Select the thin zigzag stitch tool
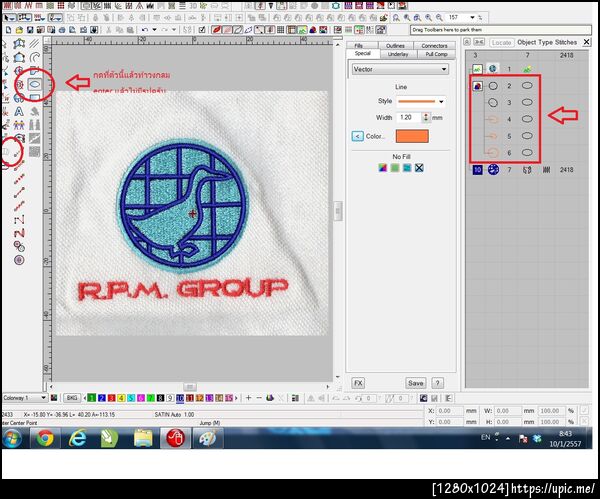Screen dimensions: 600x499 pos(19,220)
